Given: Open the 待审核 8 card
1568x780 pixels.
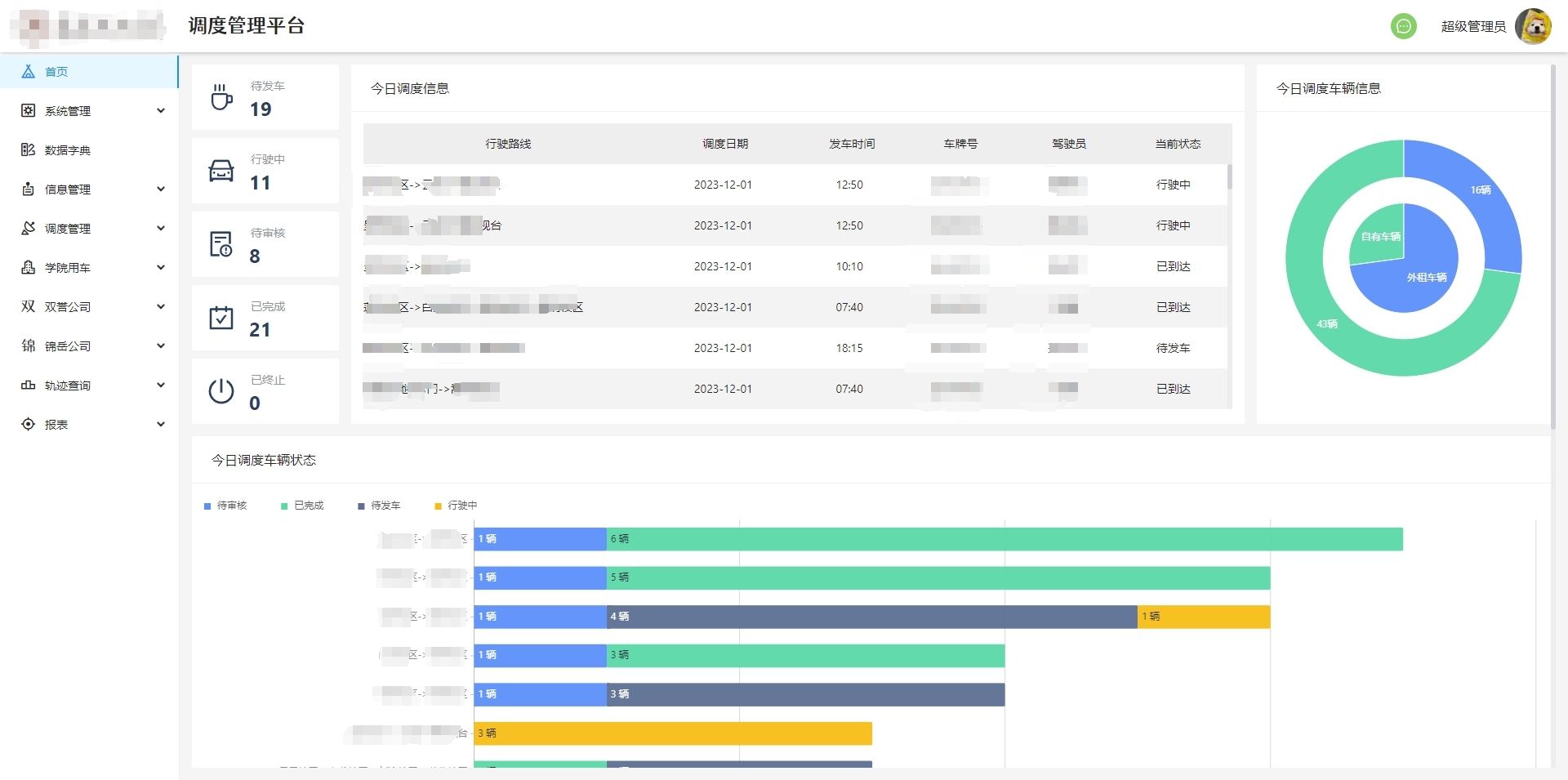Looking at the screenshot, I should click(265, 244).
